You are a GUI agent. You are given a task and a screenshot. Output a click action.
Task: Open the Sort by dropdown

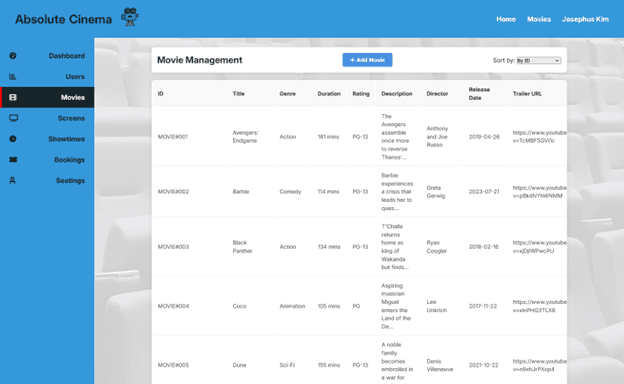pos(538,60)
